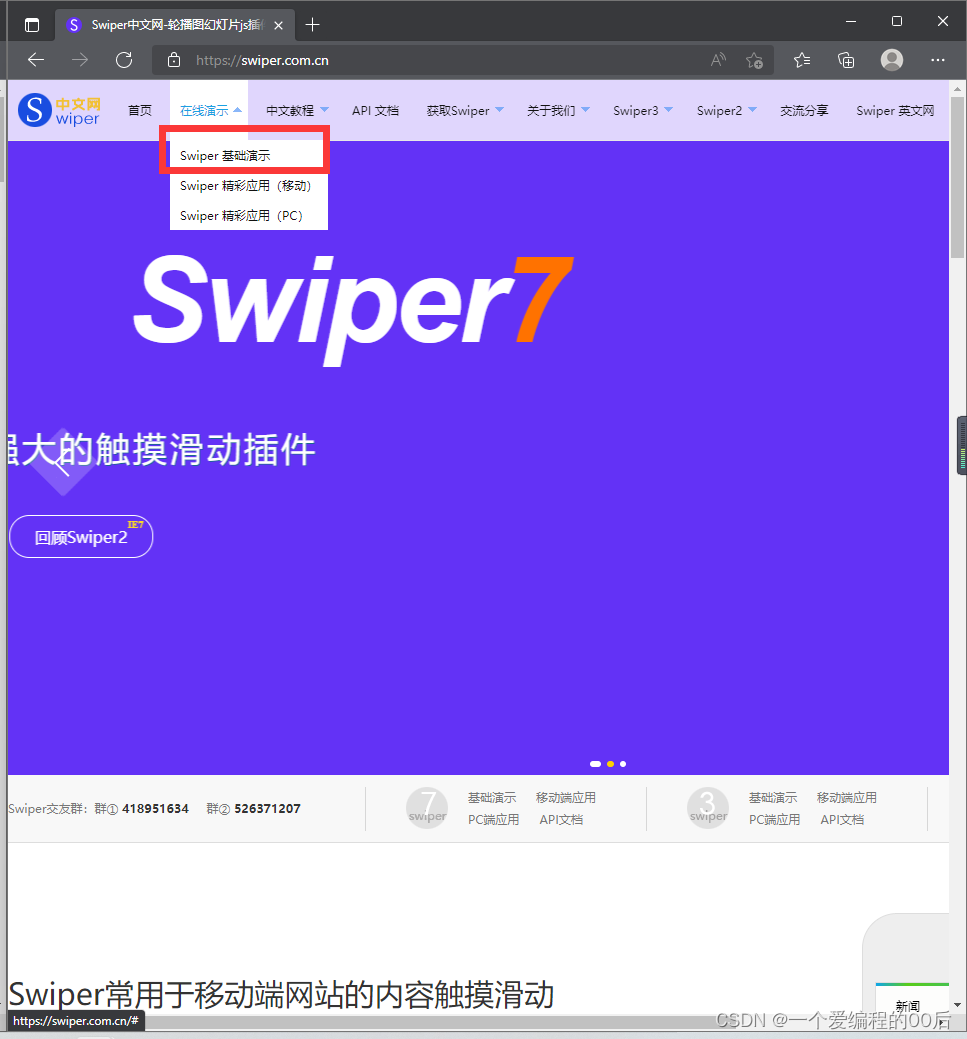The image size is (967, 1039).
Task: Open browser Settings via ellipsis icon
Action: [x=938, y=60]
